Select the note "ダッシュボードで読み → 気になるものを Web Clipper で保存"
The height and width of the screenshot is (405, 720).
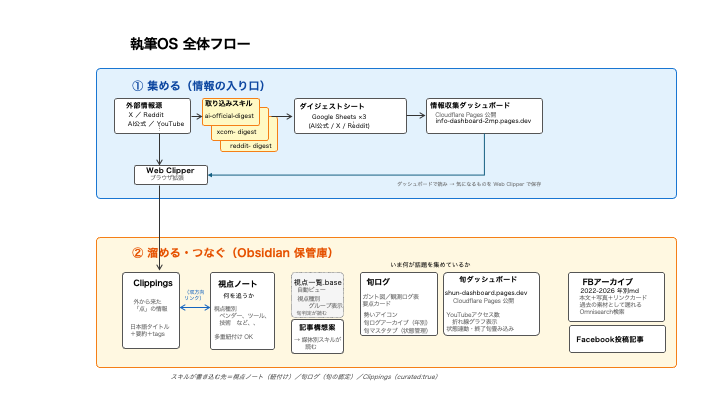click(x=469, y=184)
